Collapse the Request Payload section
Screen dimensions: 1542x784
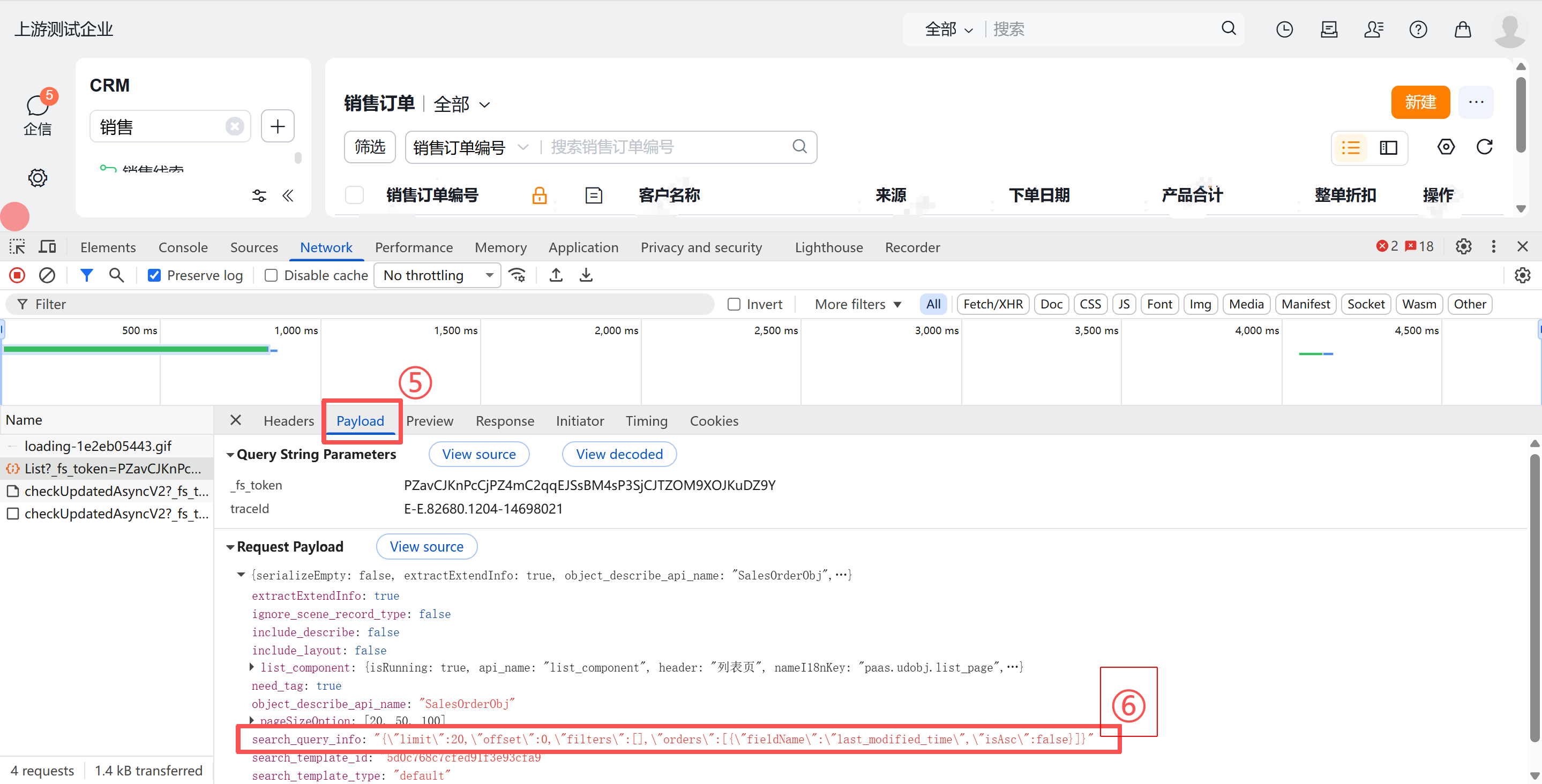tap(230, 546)
